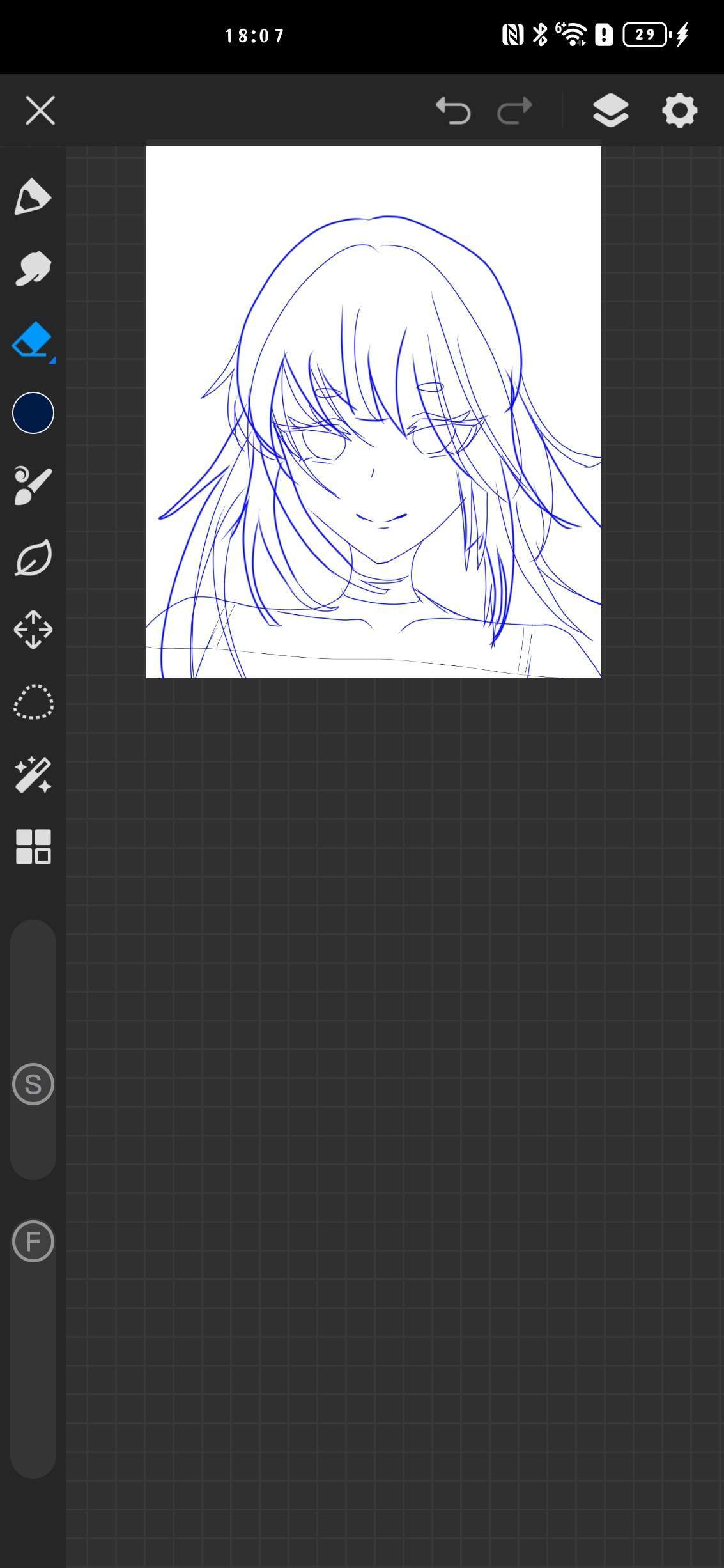Select the swirl paintbrush tool

point(33,486)
